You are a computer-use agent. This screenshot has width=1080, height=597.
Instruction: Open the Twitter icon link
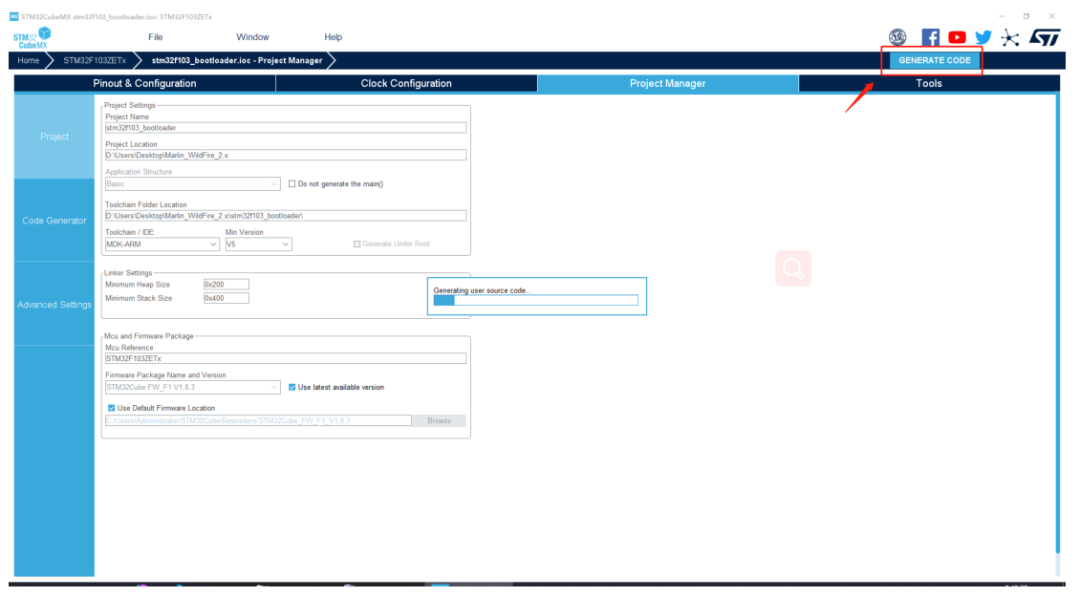point(983,37)
